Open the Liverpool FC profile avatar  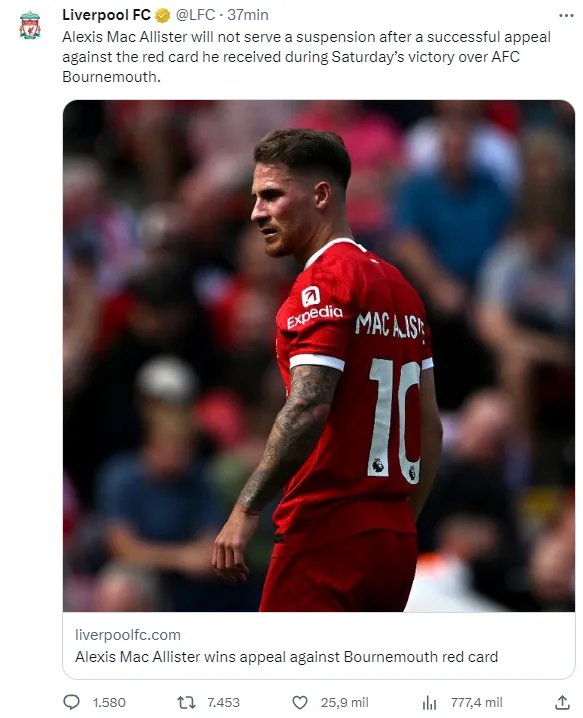pos(30,25)
